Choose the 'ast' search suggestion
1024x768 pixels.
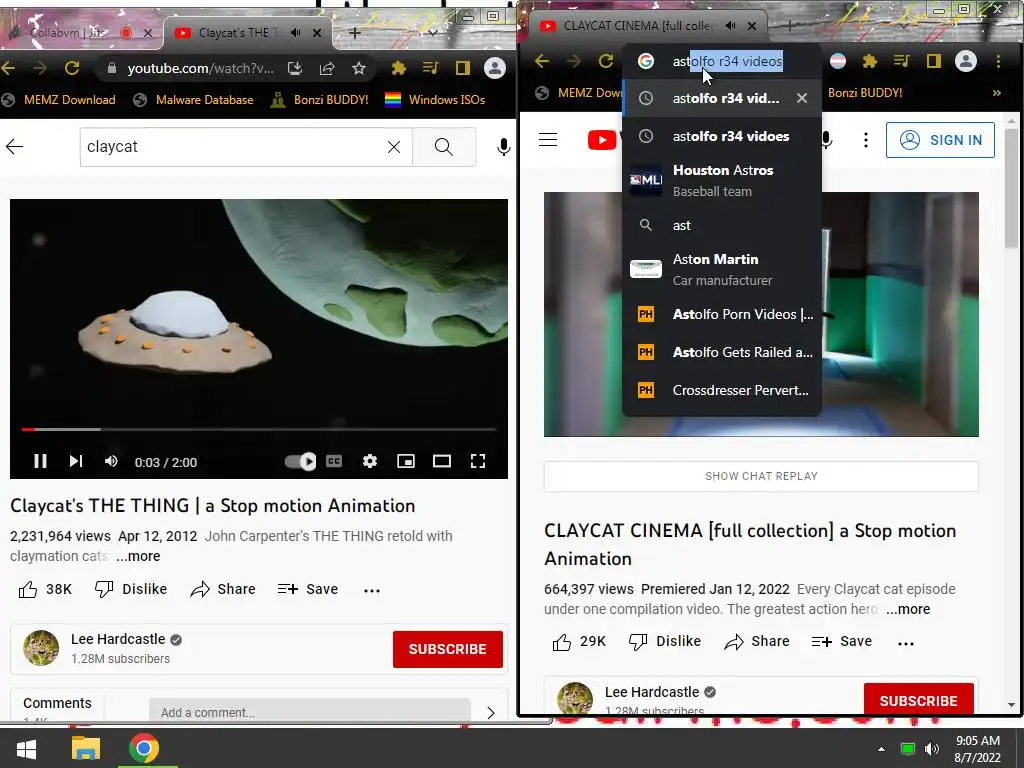click(722, 225)
